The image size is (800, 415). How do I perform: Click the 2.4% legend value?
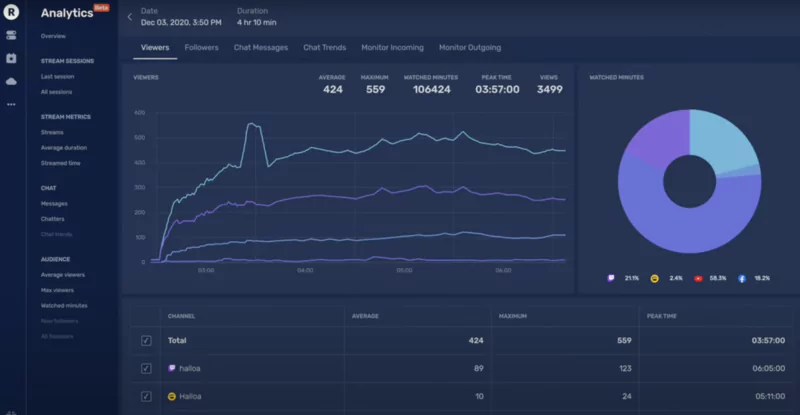tap(676, 278)
